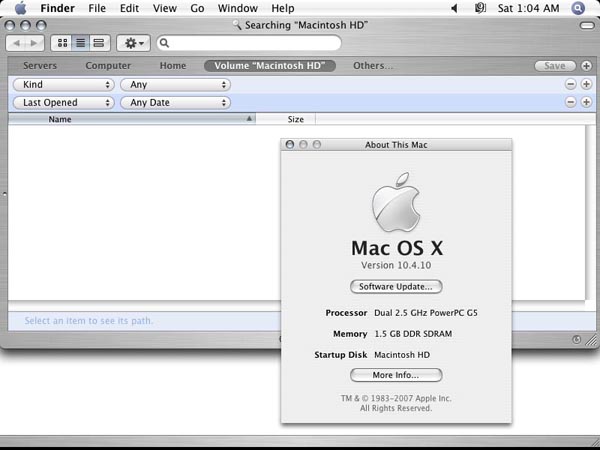Open the Any Date dropdown
Image resolution: width=600 pixels, height=450 pixels.
click(x=176, y=103)
